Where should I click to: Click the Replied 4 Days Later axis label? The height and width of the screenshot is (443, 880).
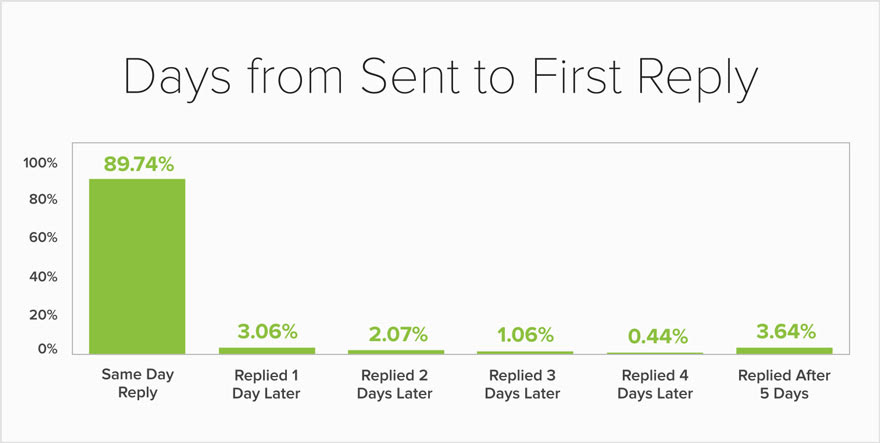[655, 384]
